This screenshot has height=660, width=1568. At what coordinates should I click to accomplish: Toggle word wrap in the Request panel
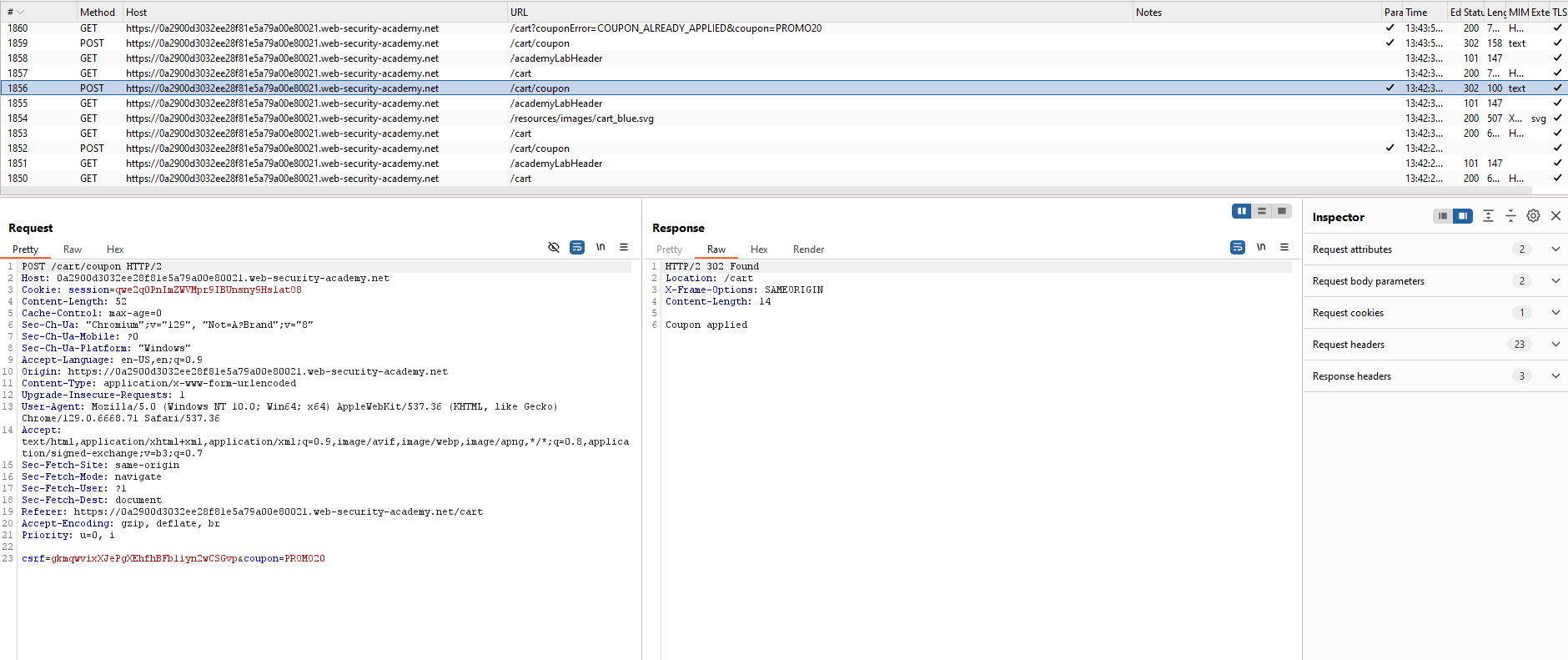click(x=576, y=247)
